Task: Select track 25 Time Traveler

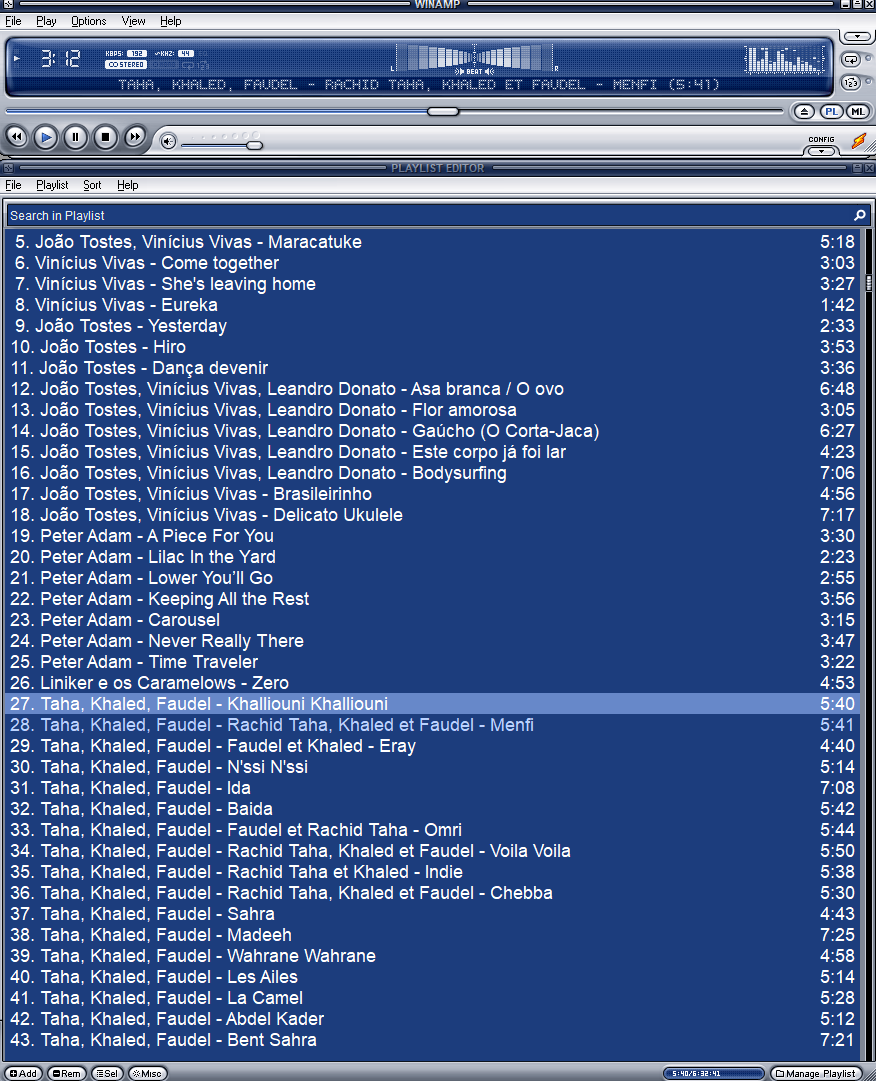Action: click(432, 662)
